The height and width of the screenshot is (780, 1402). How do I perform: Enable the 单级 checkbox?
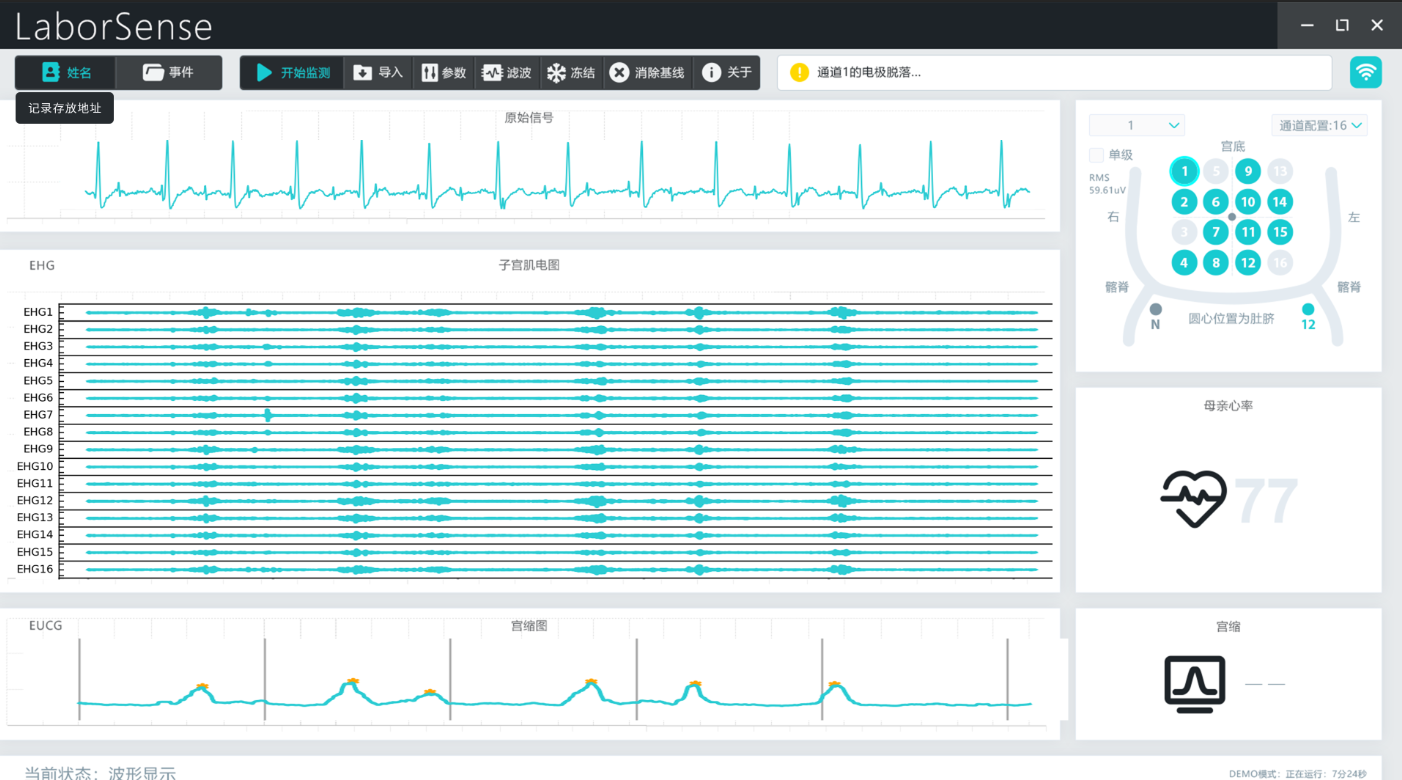click(1096, 155)
